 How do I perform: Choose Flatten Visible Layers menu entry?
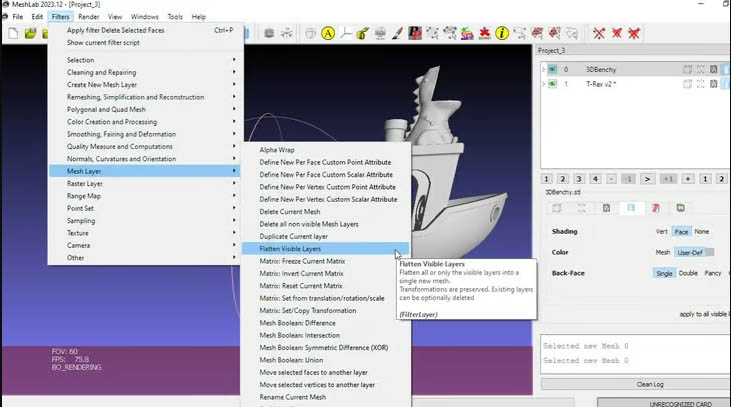[x=290, y=248]
